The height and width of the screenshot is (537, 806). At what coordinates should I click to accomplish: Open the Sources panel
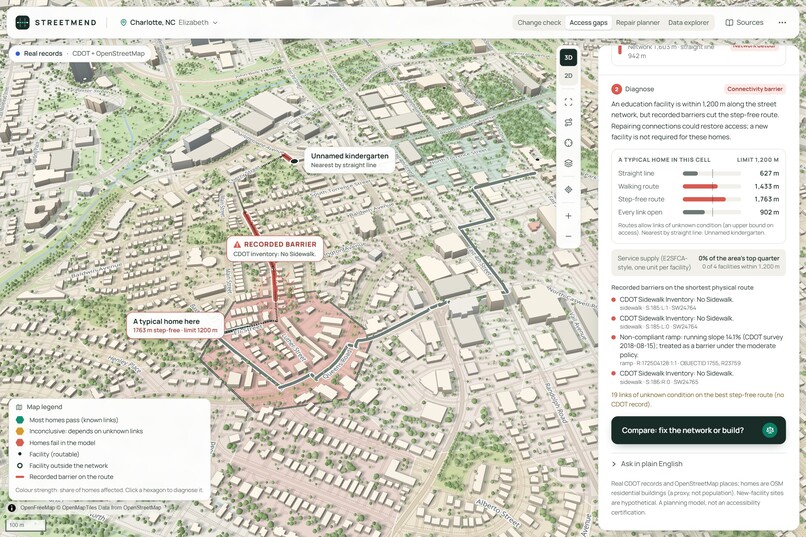(744, 23)
